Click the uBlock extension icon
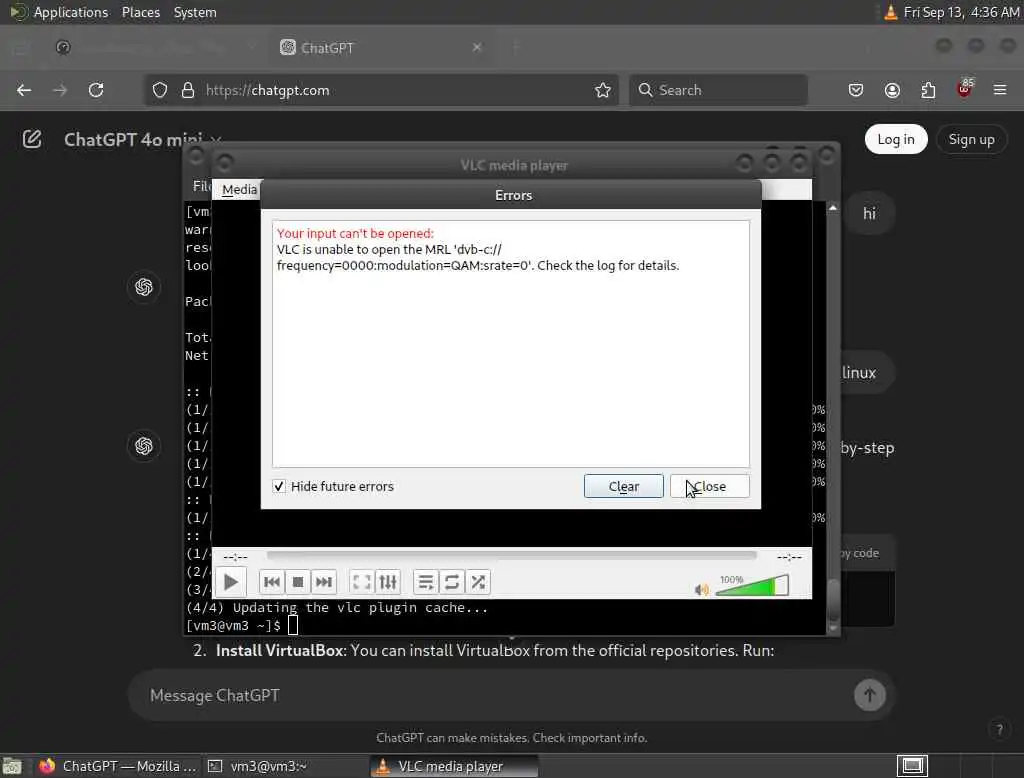1024x778 pixels. coord(965,89)
